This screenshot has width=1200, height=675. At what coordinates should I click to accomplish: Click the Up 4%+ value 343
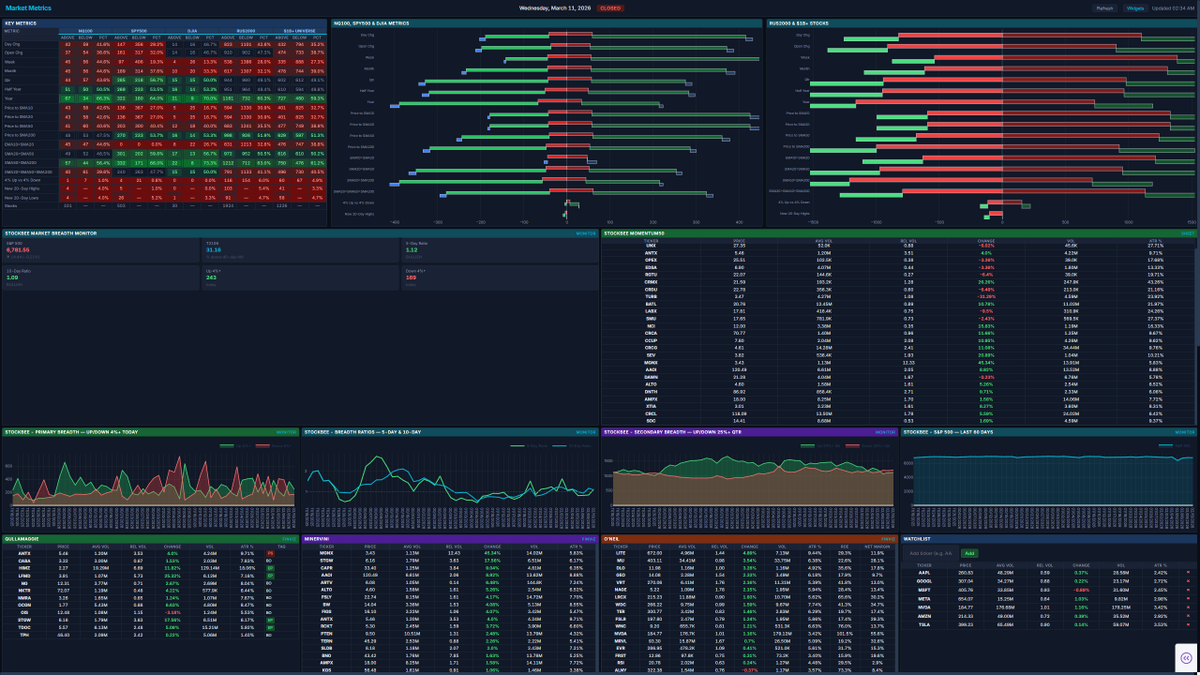tap(211, 277)
